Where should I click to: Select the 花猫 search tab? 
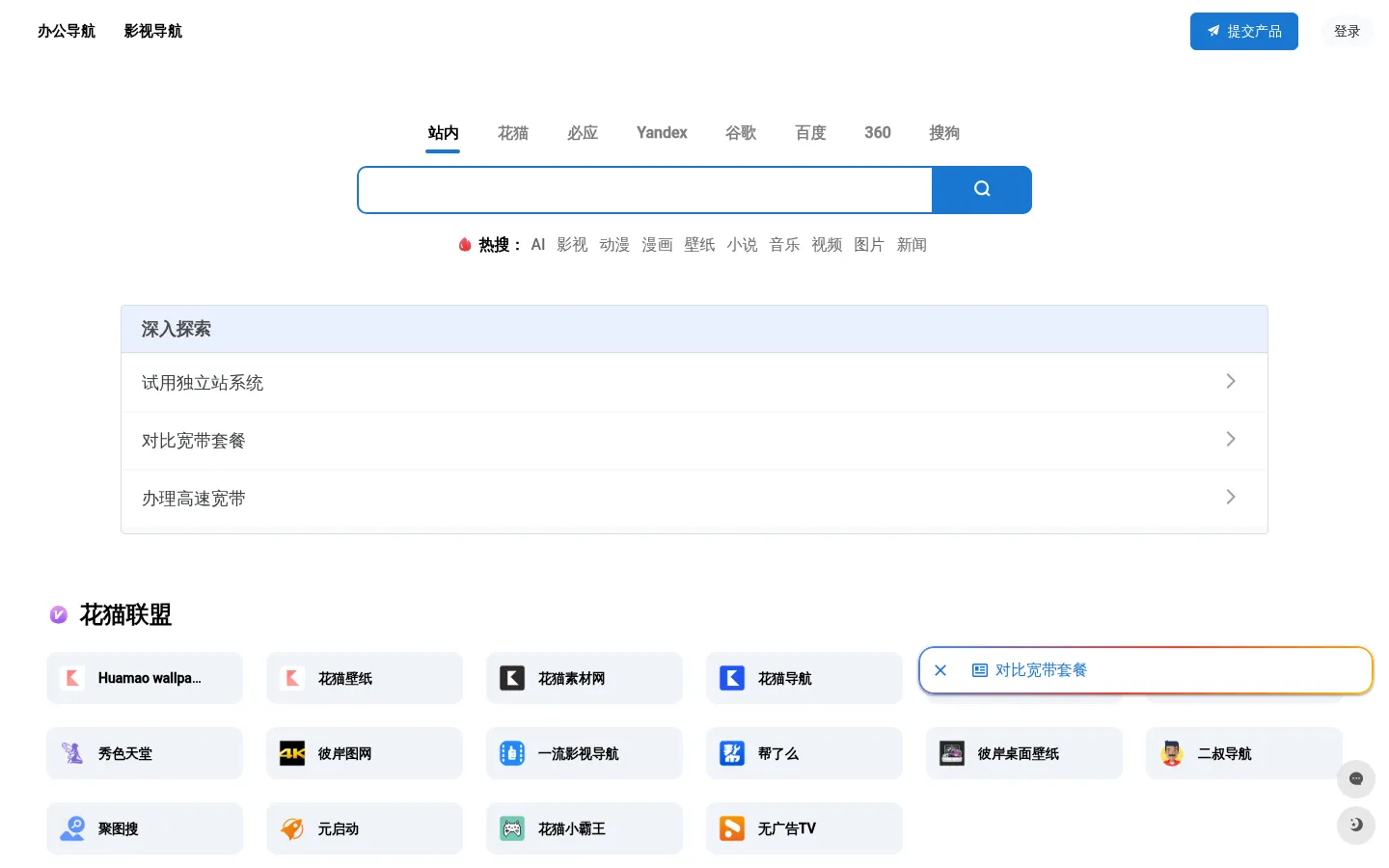tap(513, 133)
